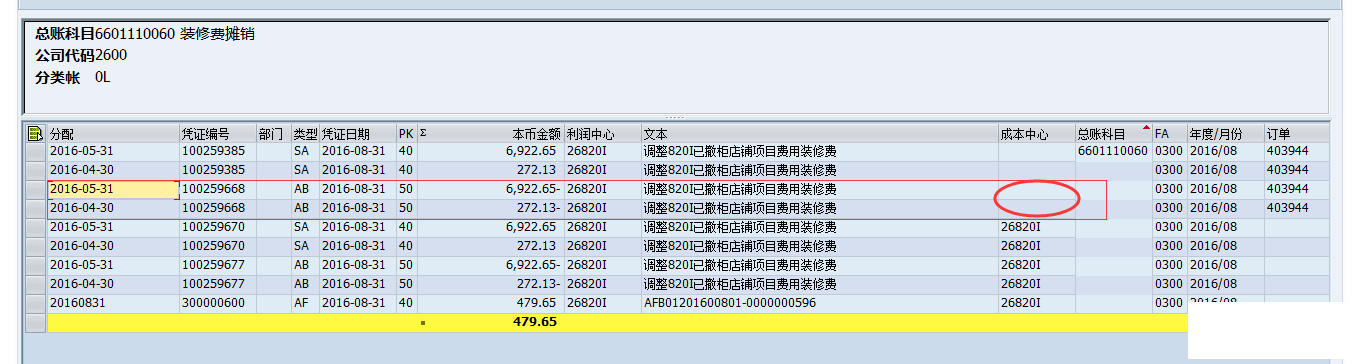Click 文本 调整820I in the first 100259670 row

[x=739, y=227]
